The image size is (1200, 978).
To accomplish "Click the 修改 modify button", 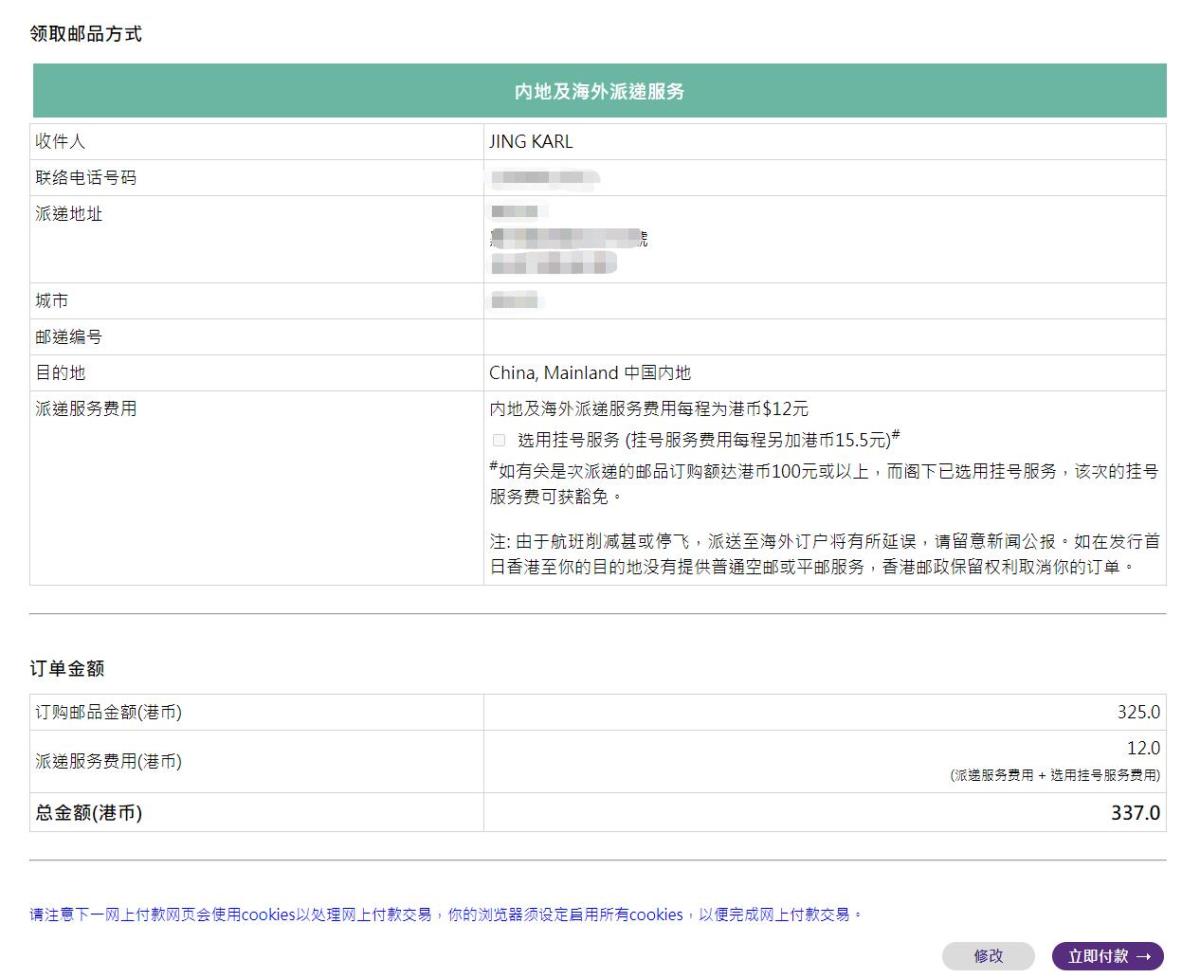I will tap(988, 957).
